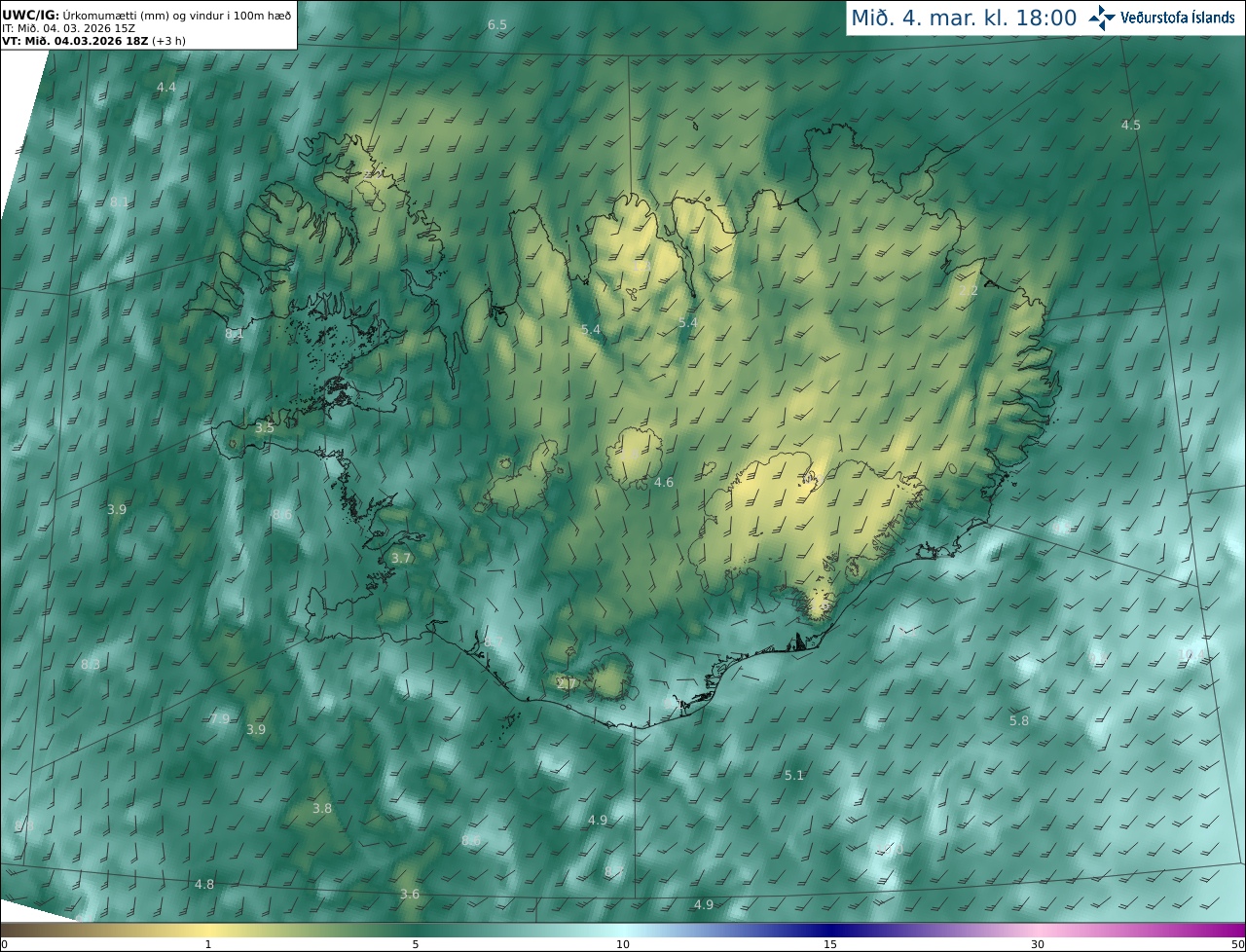
Task: Click the 3.8 value label
Action: click(322, 808)
